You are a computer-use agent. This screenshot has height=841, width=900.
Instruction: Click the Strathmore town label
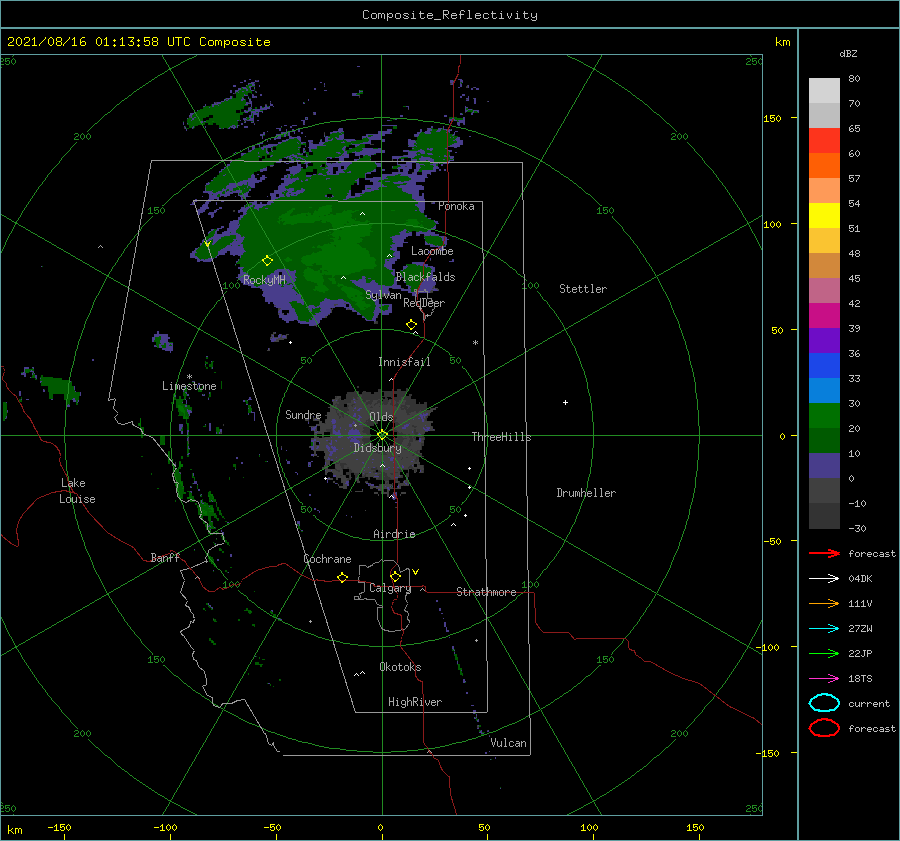[486, 592]
